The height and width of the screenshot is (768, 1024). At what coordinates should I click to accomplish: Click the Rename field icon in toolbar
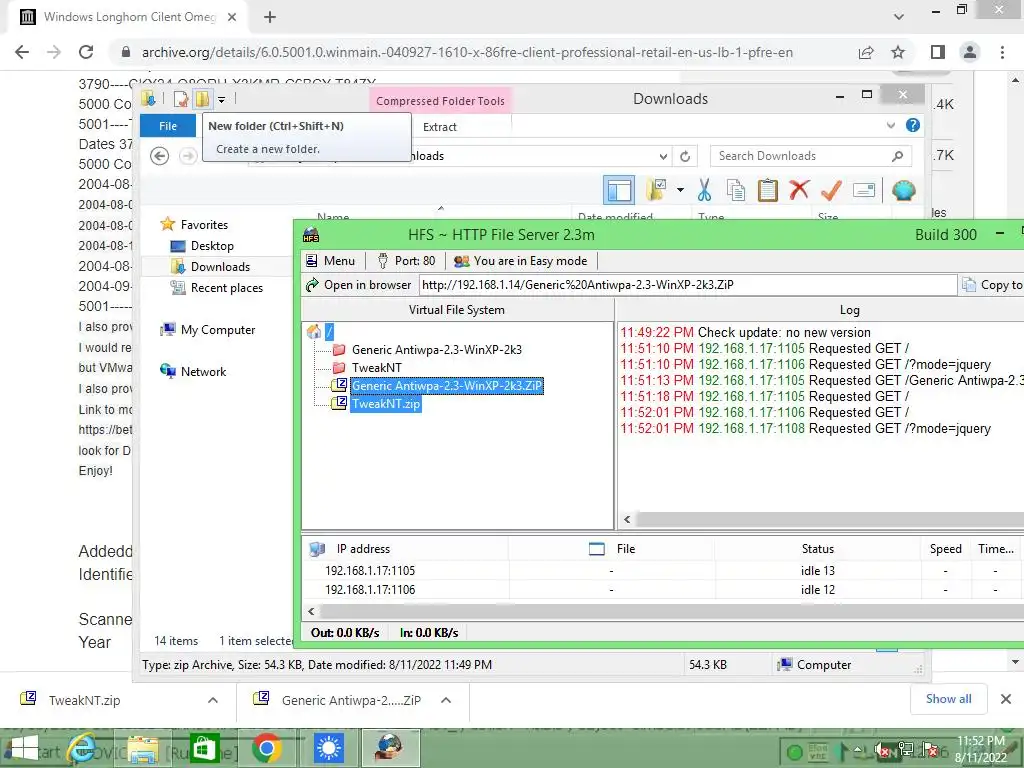[x=863, y=190]
